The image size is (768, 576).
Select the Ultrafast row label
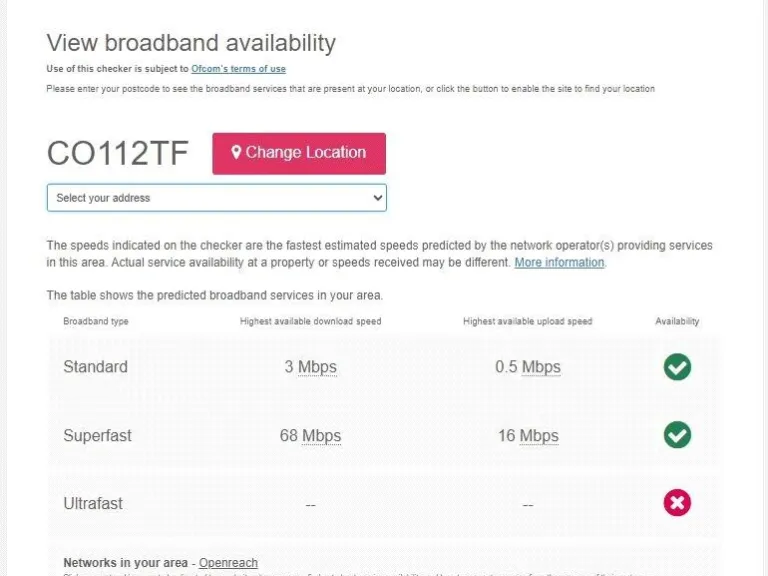(93, 504)
